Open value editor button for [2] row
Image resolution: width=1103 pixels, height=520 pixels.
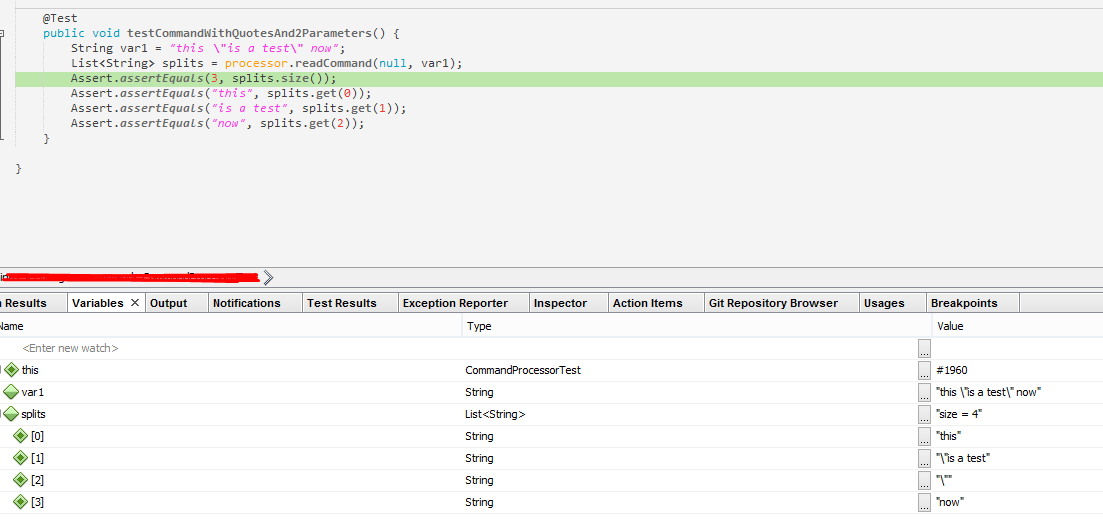pos(924,481)
